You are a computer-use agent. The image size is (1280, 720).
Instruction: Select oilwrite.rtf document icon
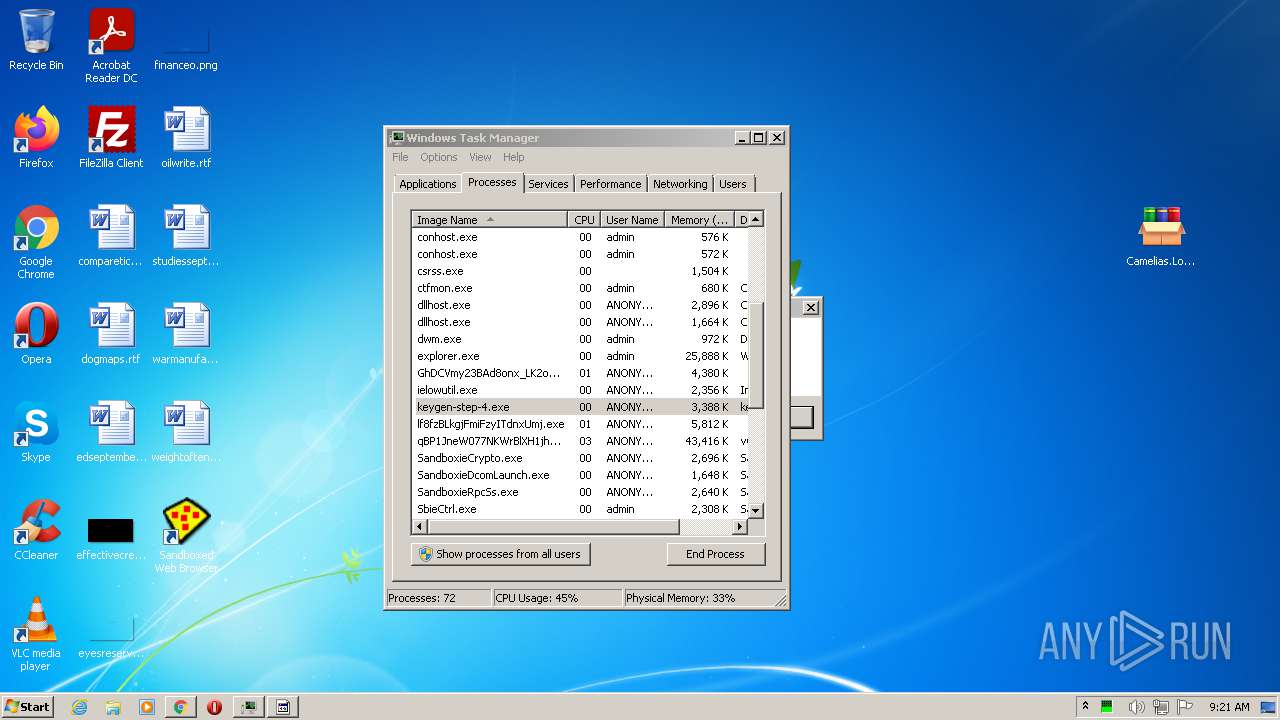[186, 138]
